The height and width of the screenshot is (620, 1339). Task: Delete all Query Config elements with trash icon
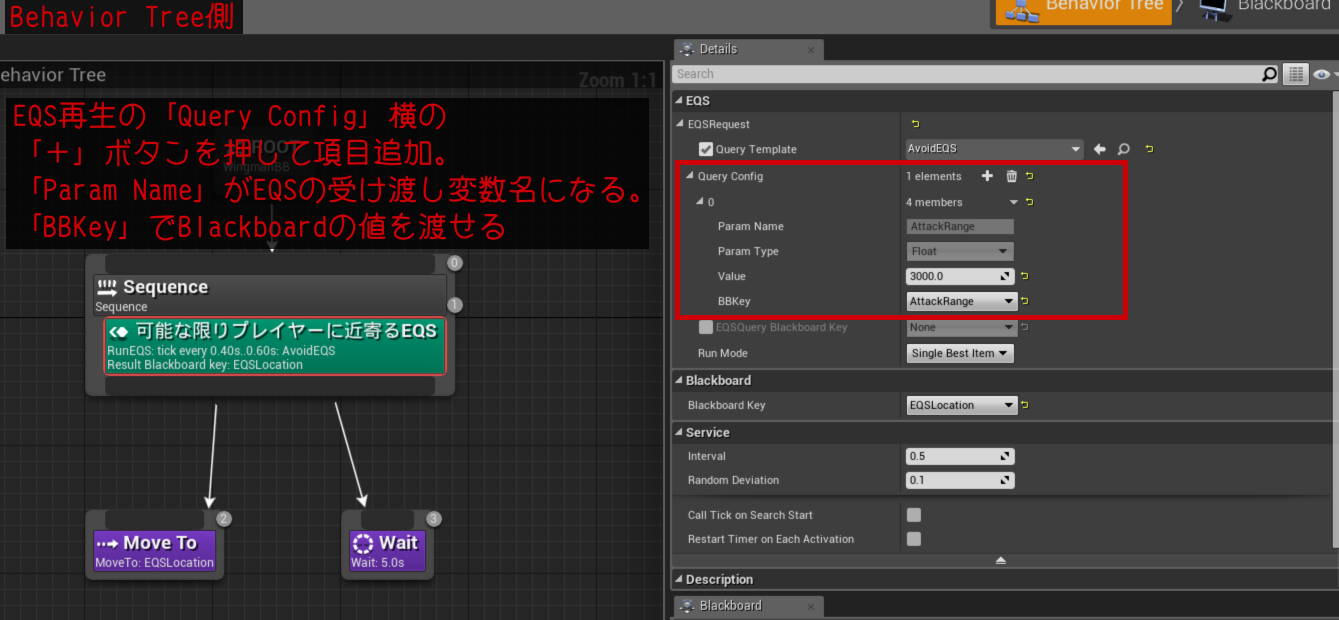pos(1011,176)
